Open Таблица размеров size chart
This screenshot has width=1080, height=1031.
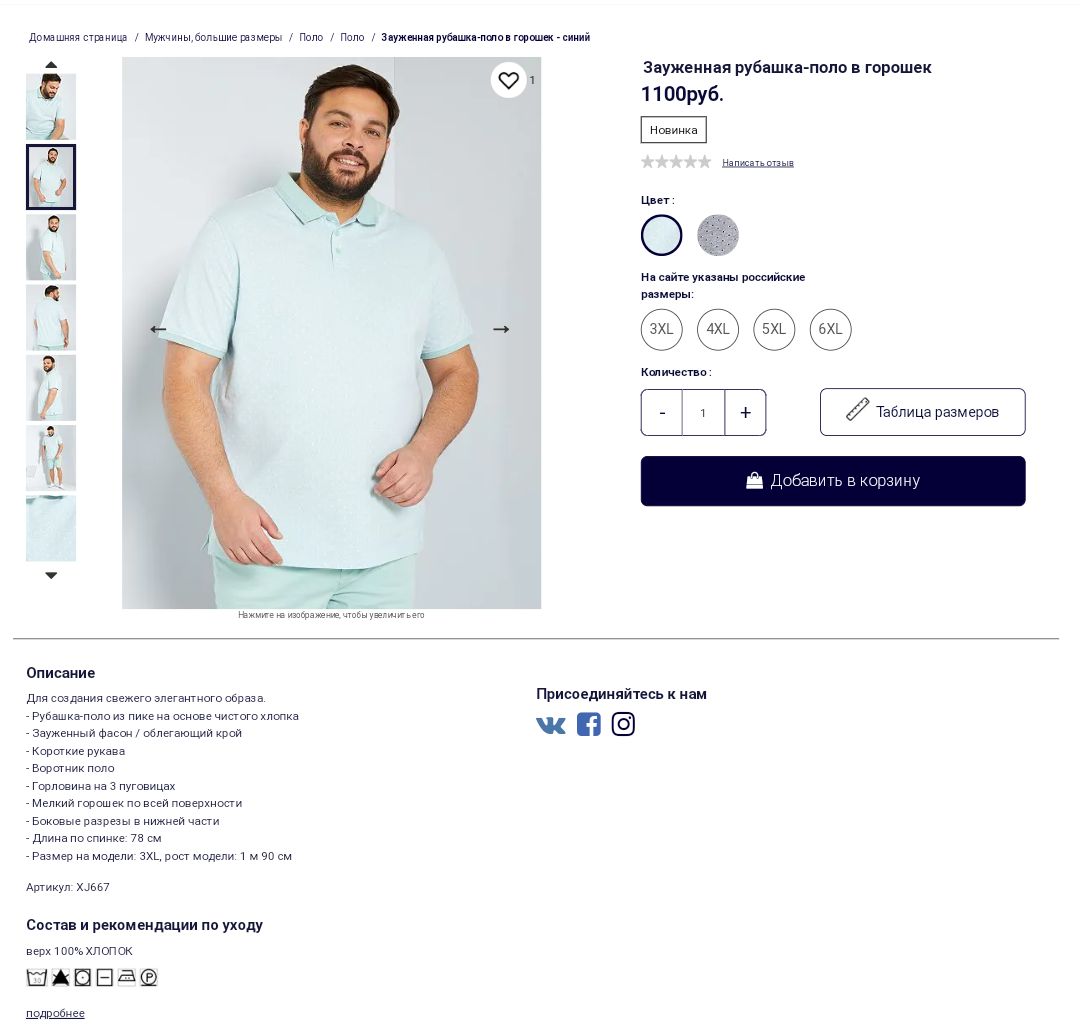(x=922, y=412)
